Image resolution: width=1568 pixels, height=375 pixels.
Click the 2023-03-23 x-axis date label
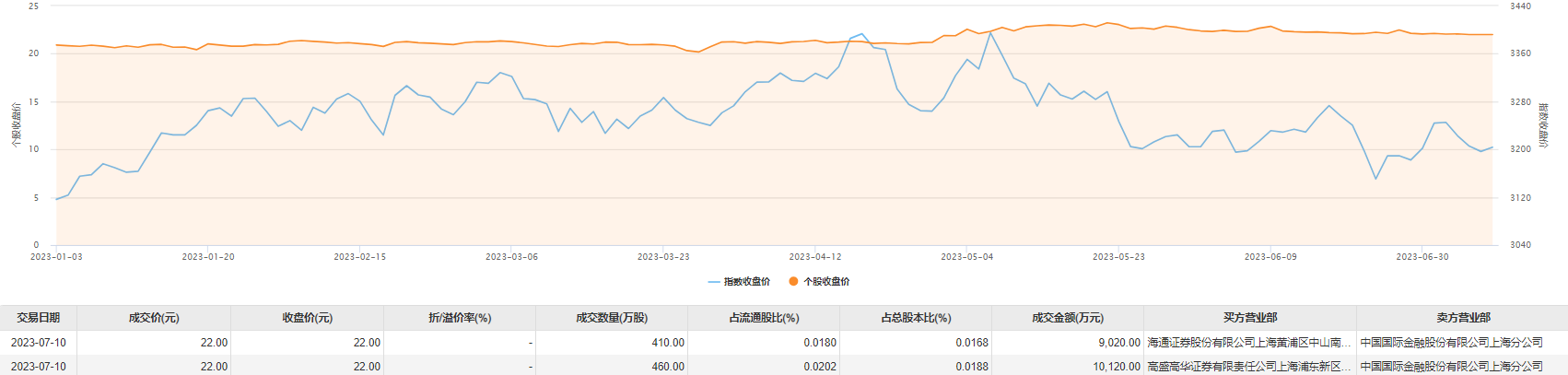(x=663, y=257)
